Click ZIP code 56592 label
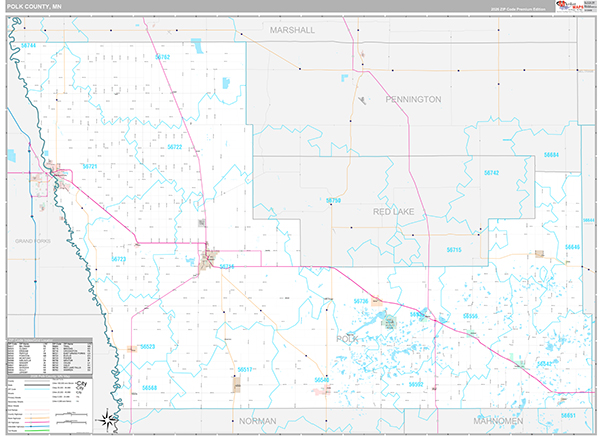The width and height of the screenshot is (600, 436). click(416, 384)
